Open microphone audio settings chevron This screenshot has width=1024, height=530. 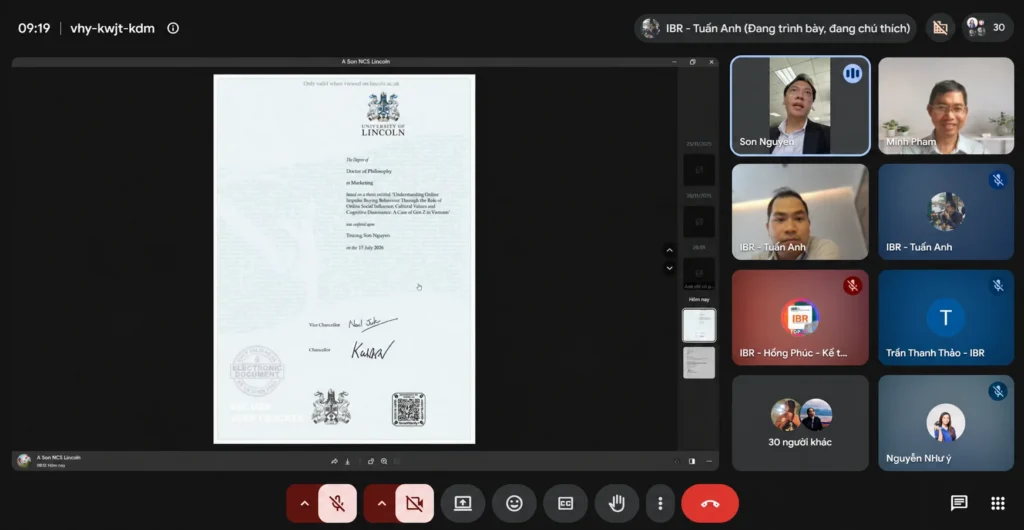pyautogui.click(x=304, y=503)
